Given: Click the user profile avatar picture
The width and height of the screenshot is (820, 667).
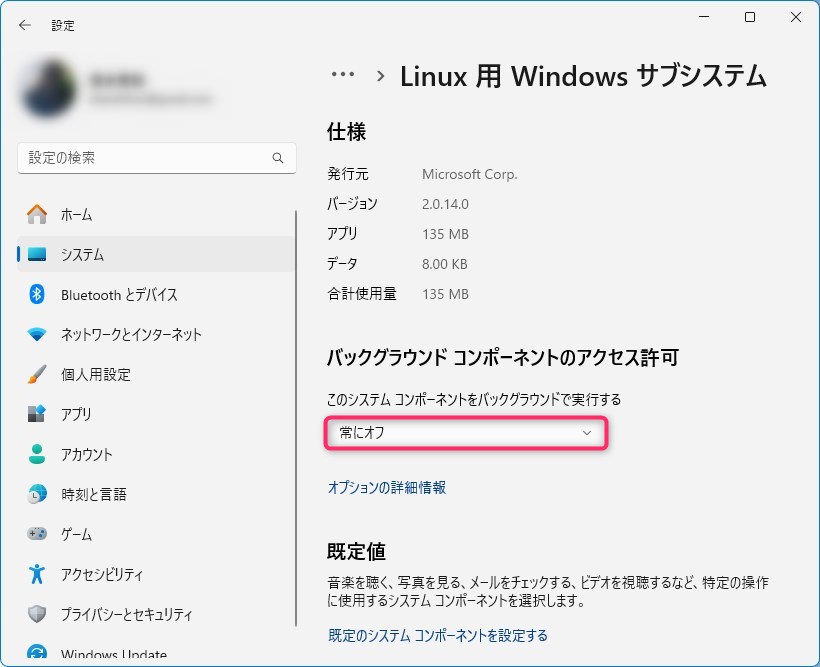Looking at the screenshot, I should 47,89.
